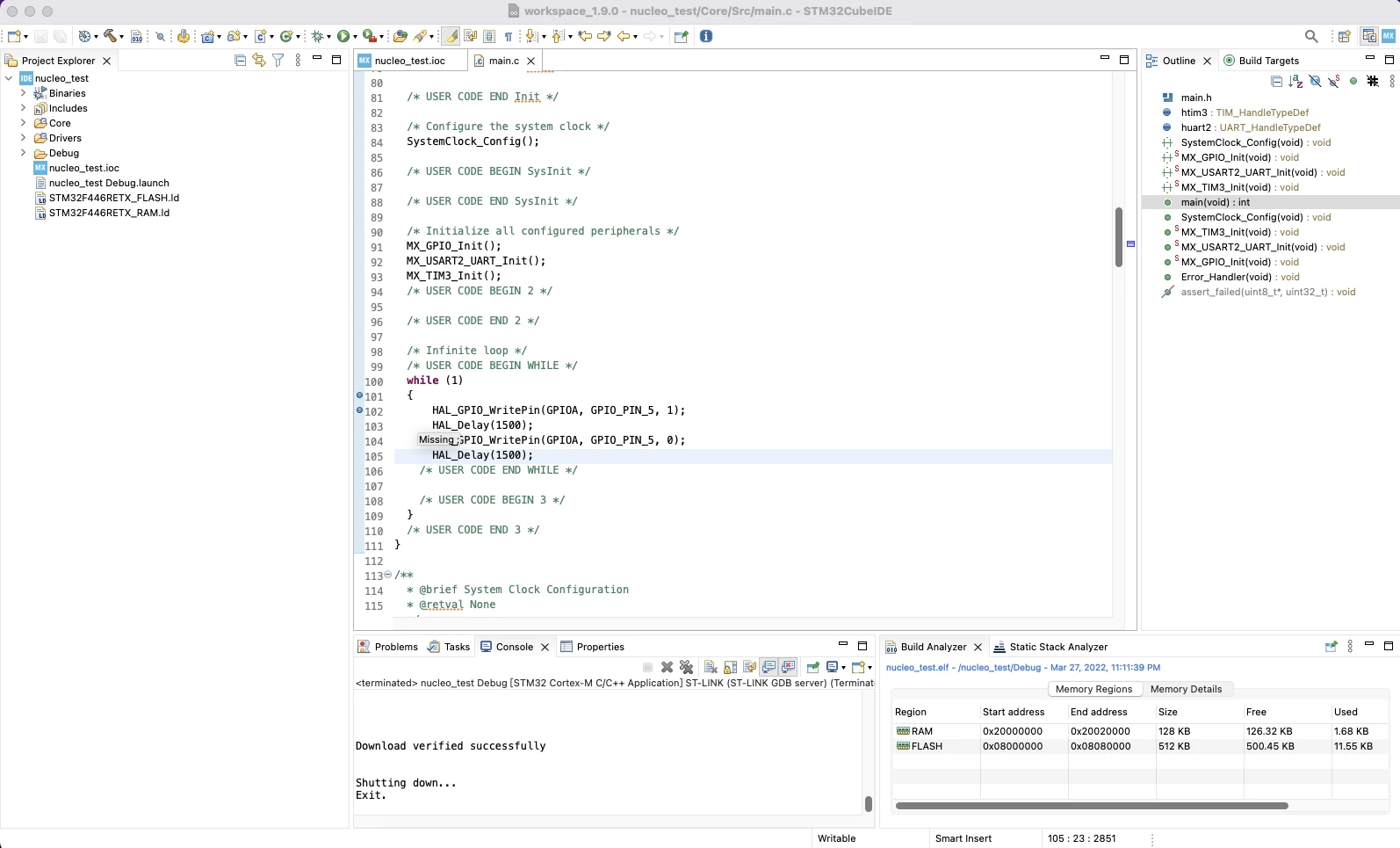Toggle Hide Fields in Outline toolbar
Screen dimensions: 1400x848
point(1315,82)
